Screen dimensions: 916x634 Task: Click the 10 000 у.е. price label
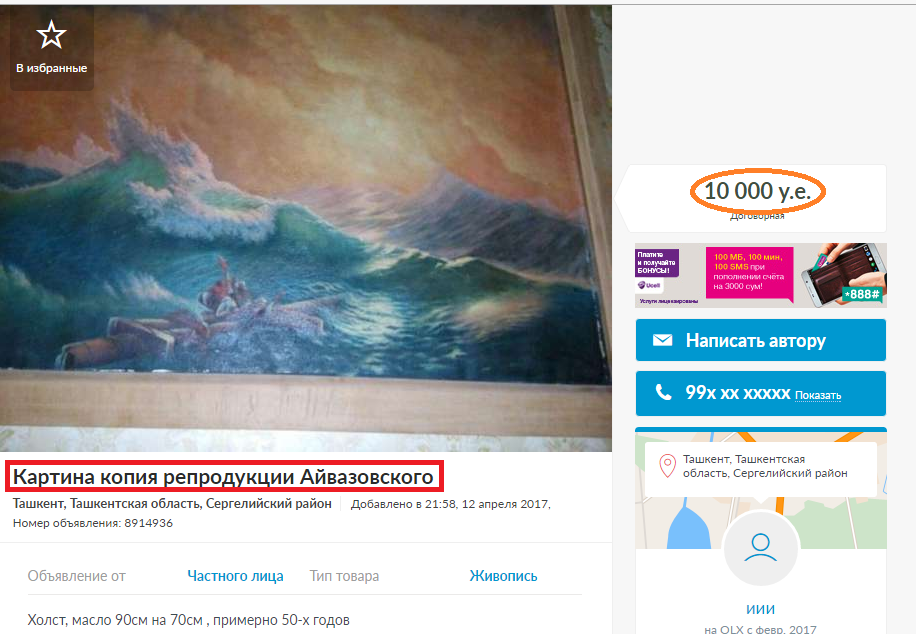pyautogui.click(x=758, y=191)
